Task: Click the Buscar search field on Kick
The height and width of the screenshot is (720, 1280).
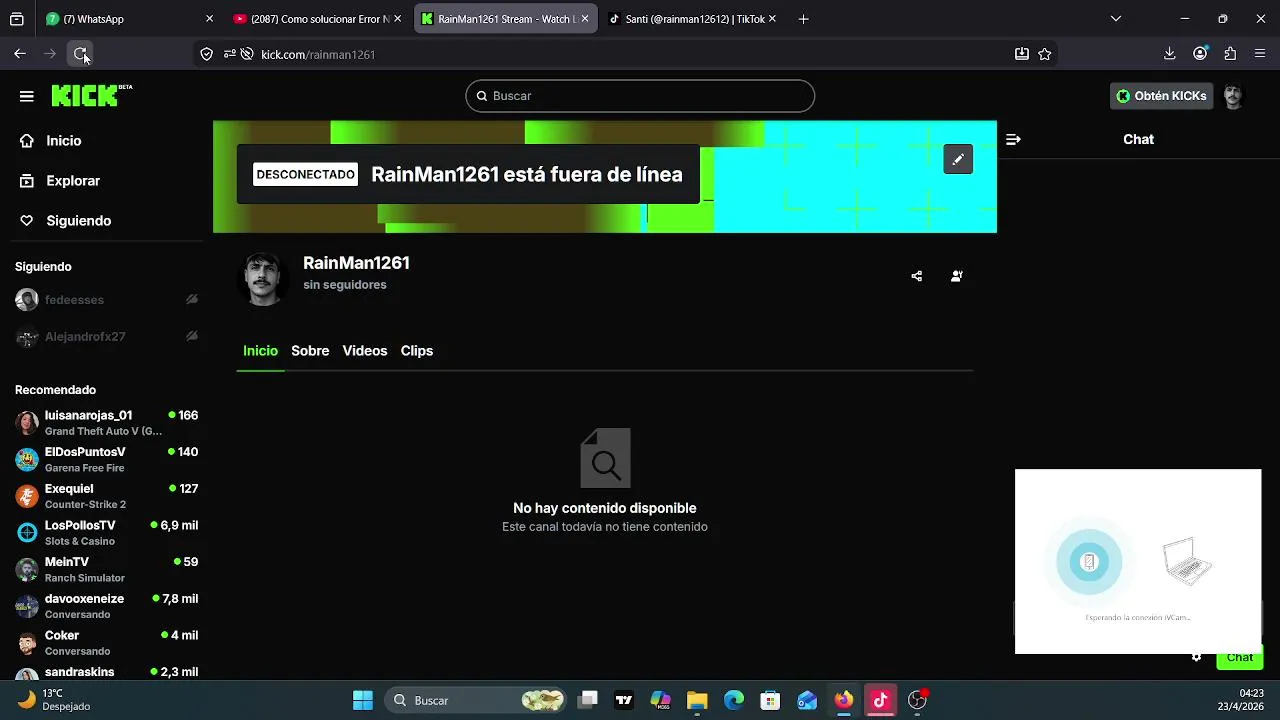Action: coord(640,96)
